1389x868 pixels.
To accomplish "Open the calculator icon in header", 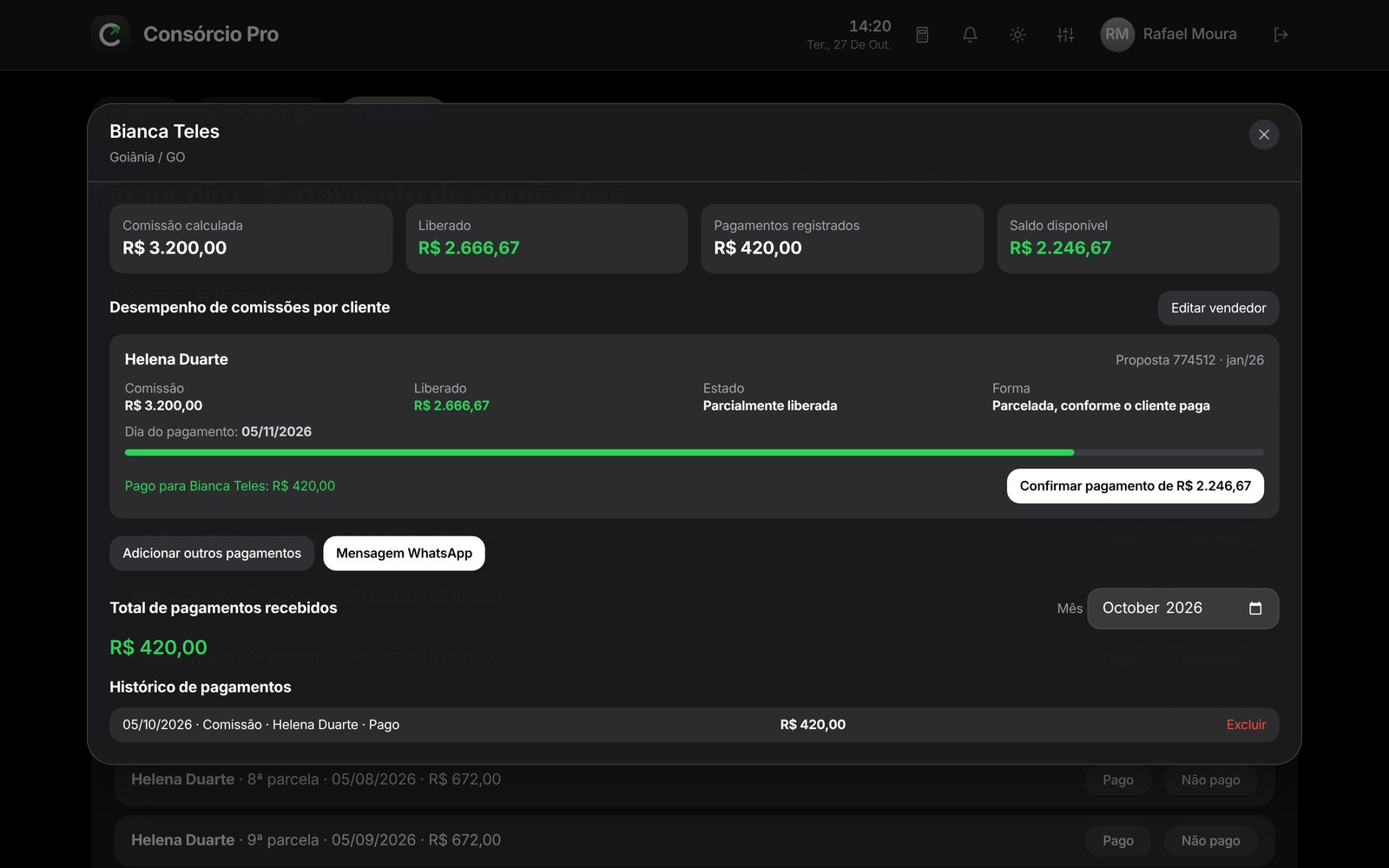I will point(922,35).
